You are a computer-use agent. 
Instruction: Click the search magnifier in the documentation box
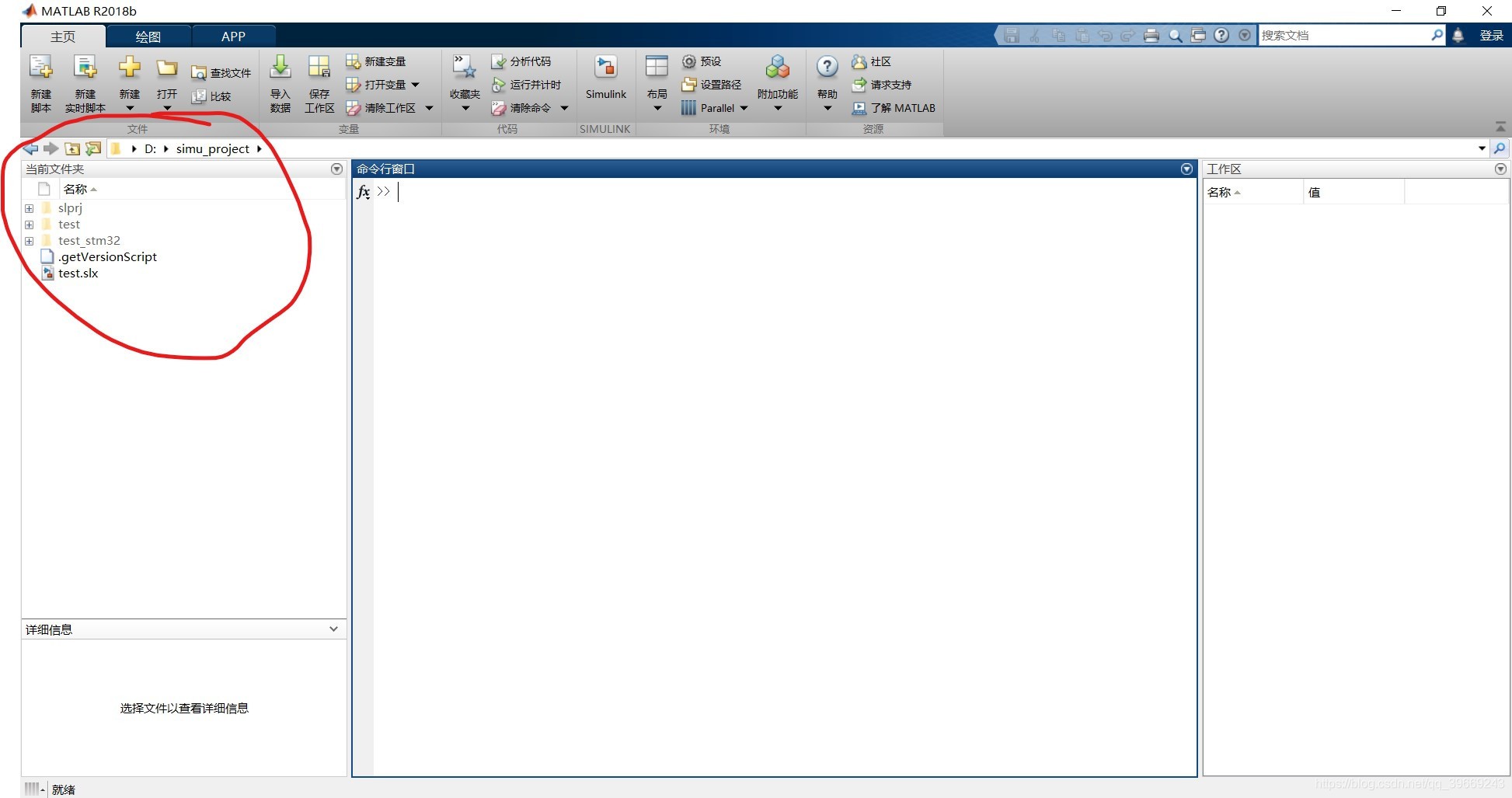pos(1437,35)
